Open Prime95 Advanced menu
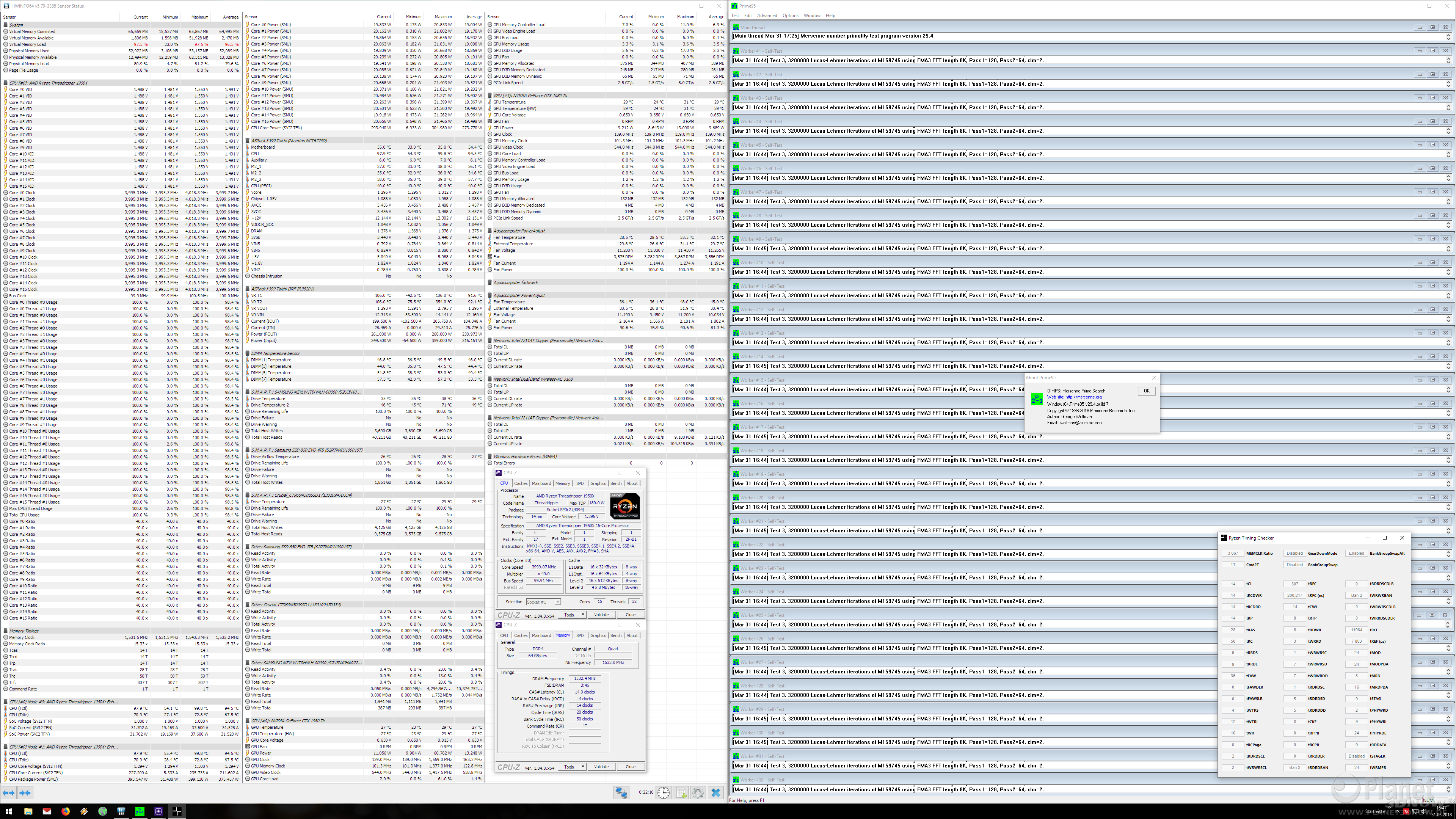The height and width of the screenshot is (819, 1456). coord(767,15)
